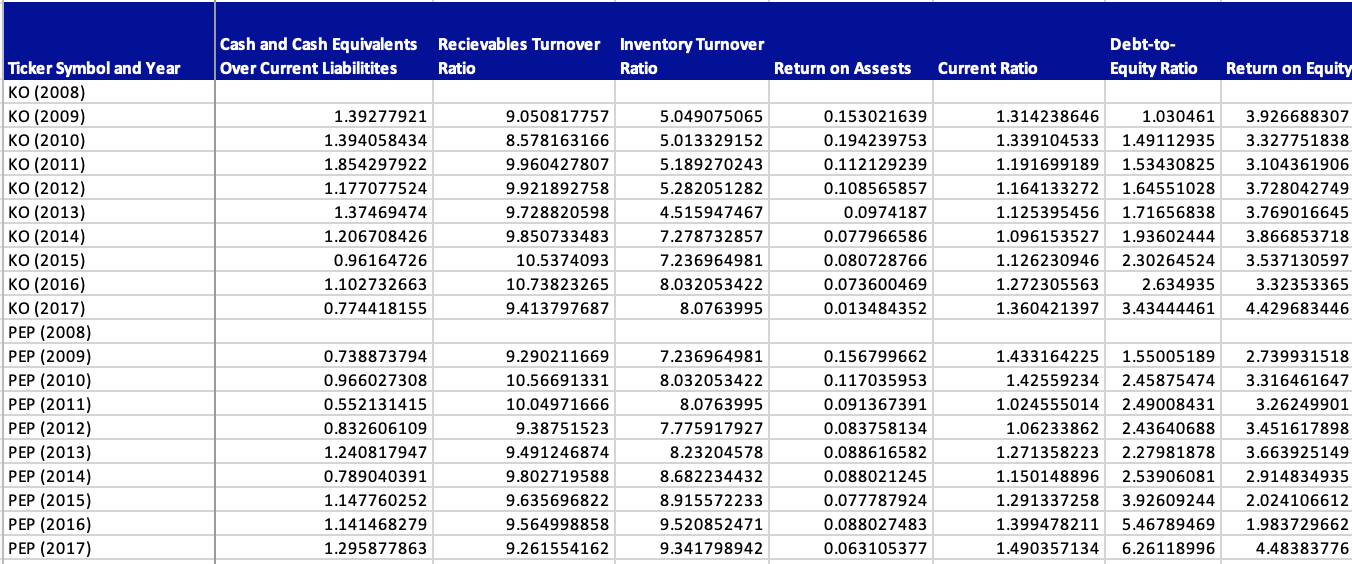The height and width of the screenshot is (564, 1352).
Task: Click the 'KO (2015)' ticker cell
Action: click(x=107, y=260)
